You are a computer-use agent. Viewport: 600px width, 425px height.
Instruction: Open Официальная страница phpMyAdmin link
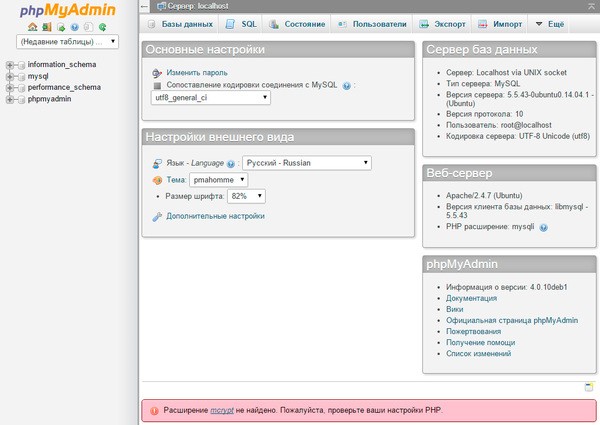(512, 321)
